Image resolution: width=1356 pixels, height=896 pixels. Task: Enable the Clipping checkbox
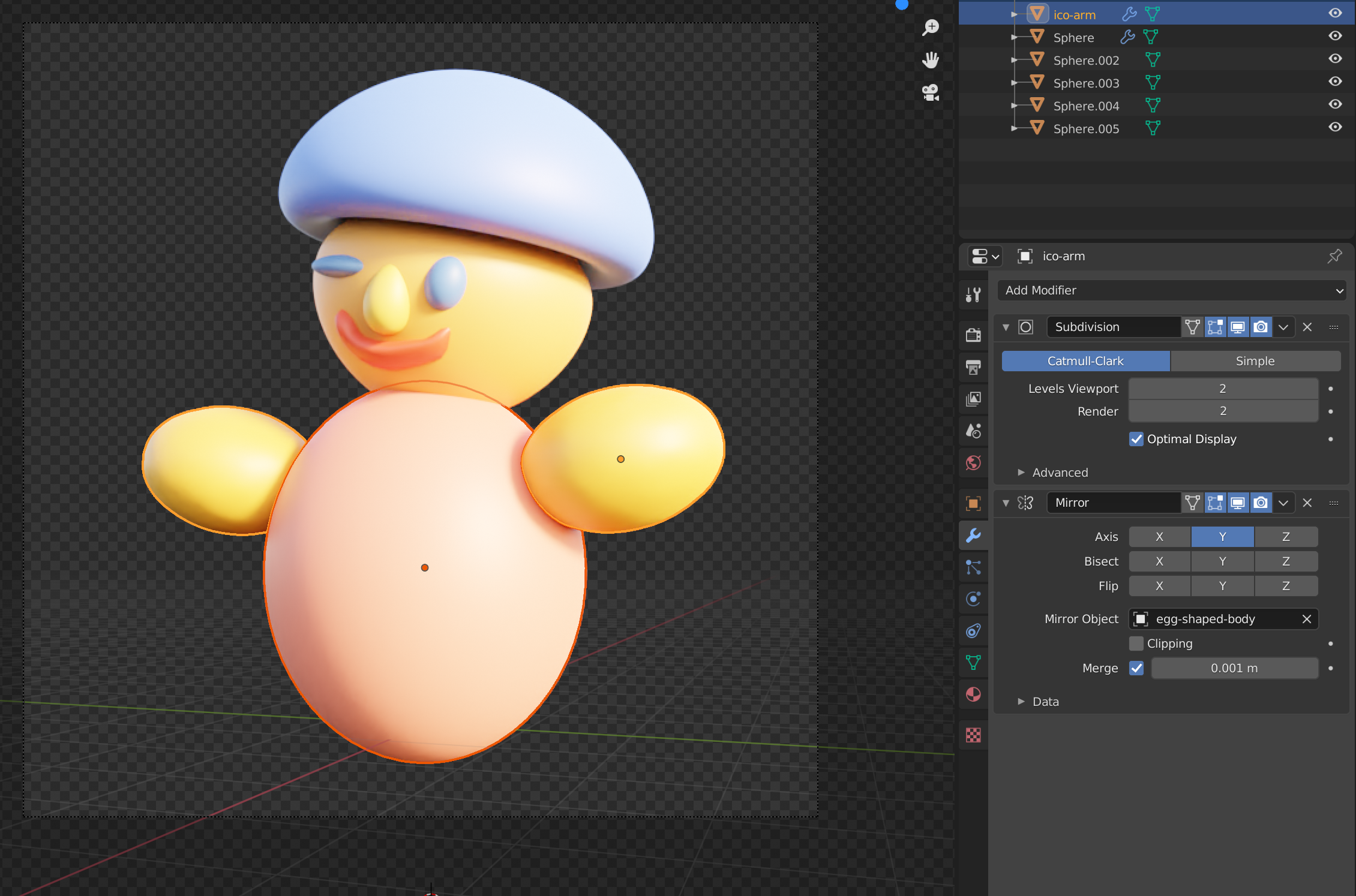[x=1136, y=644]
